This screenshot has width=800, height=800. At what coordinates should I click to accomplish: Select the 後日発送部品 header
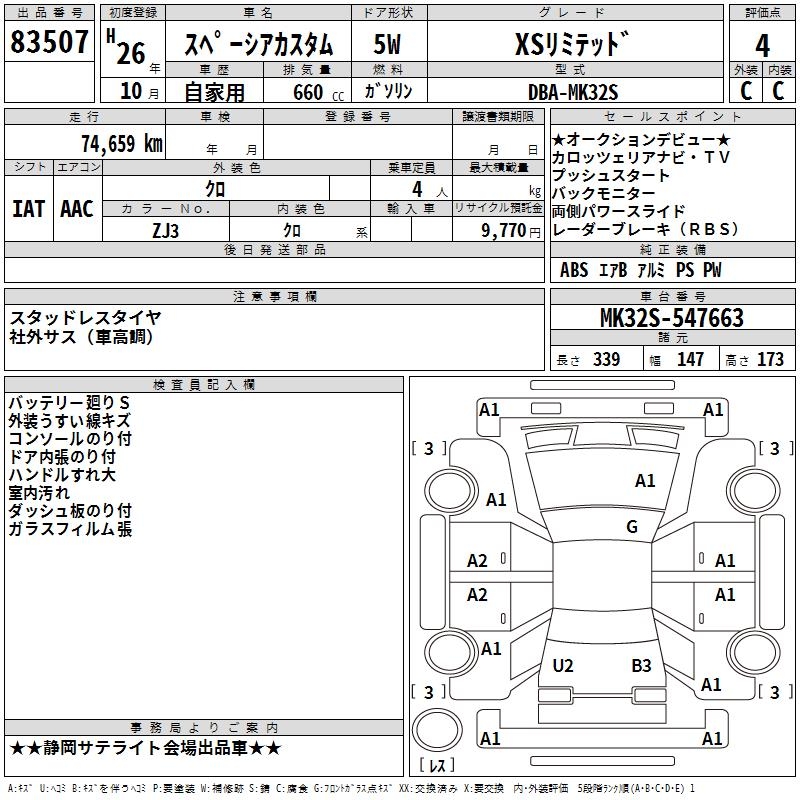[x=275, y=249]
